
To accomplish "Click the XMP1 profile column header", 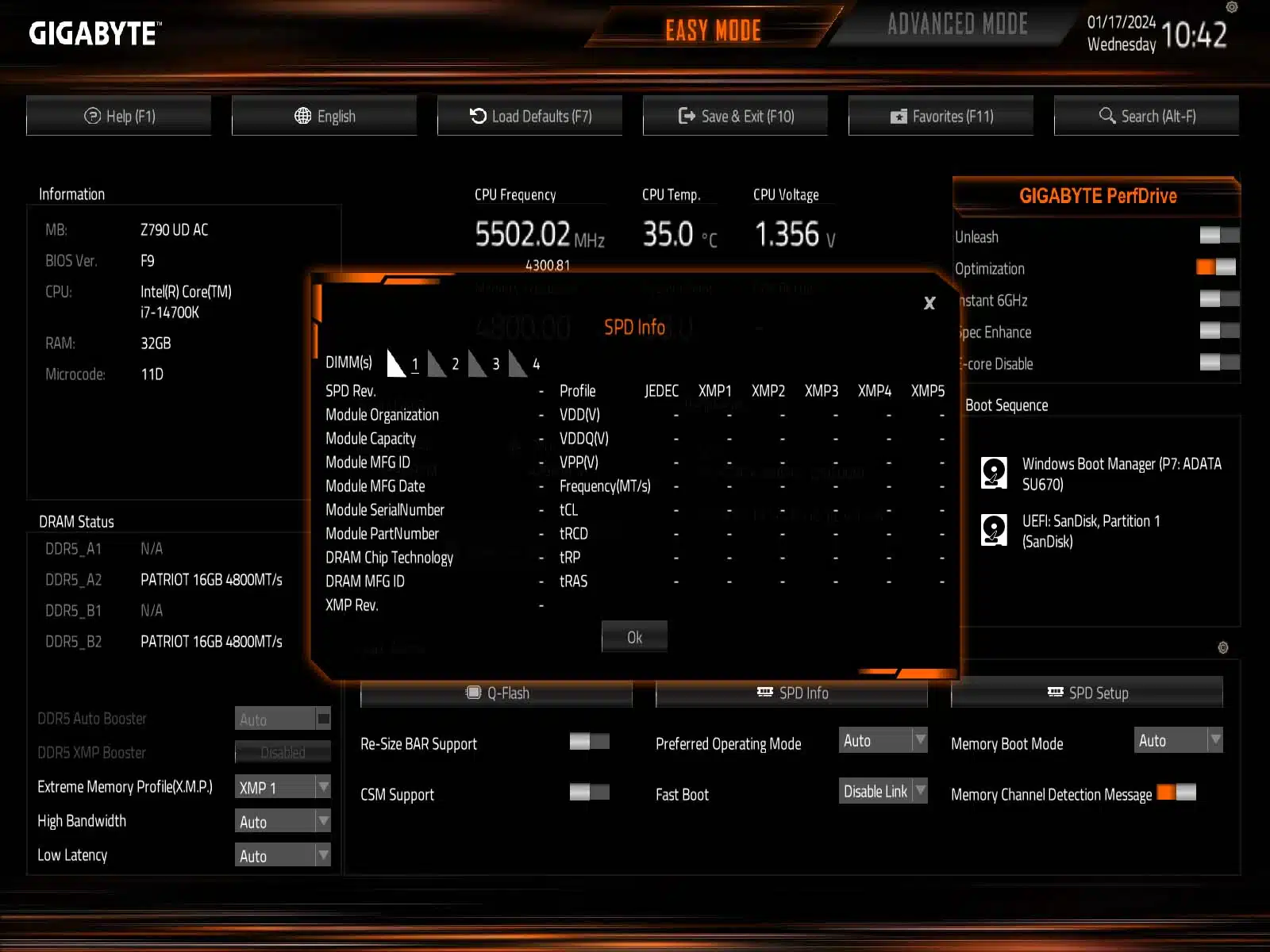I will pos(715,391).
